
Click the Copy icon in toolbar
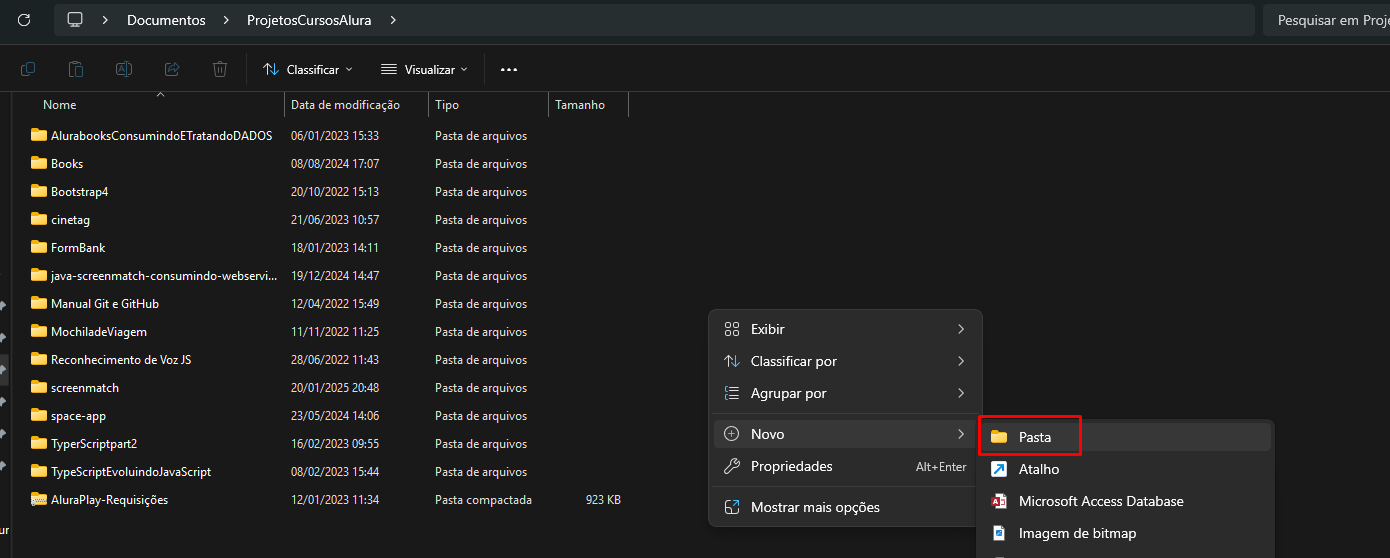[28, 69]
